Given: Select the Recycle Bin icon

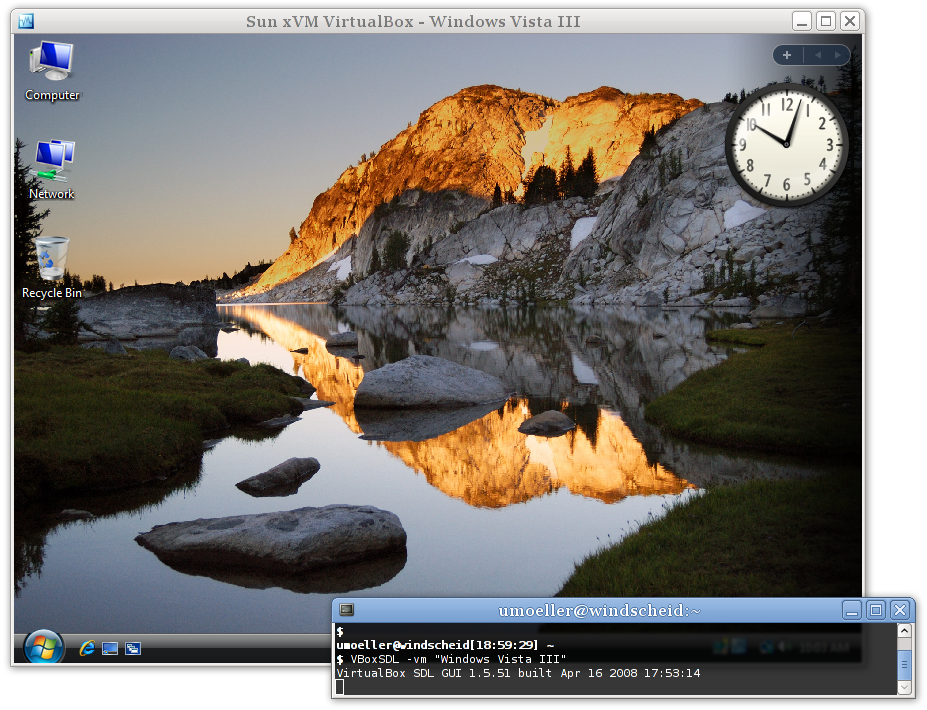Looking at the screenshot, I should pyautogui.click(x=52, y=268).
